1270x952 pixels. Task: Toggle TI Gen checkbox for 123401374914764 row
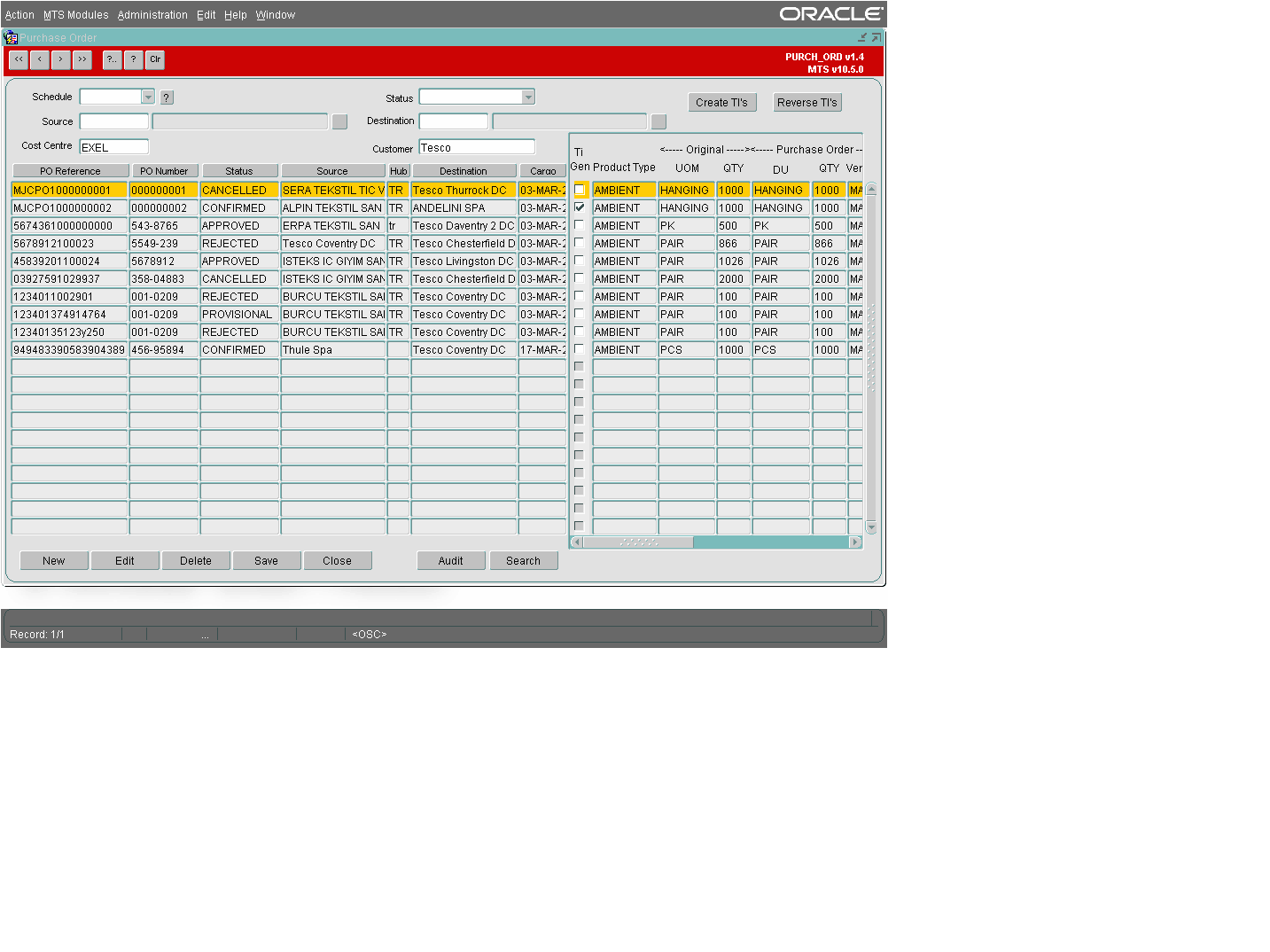point(580,314)
